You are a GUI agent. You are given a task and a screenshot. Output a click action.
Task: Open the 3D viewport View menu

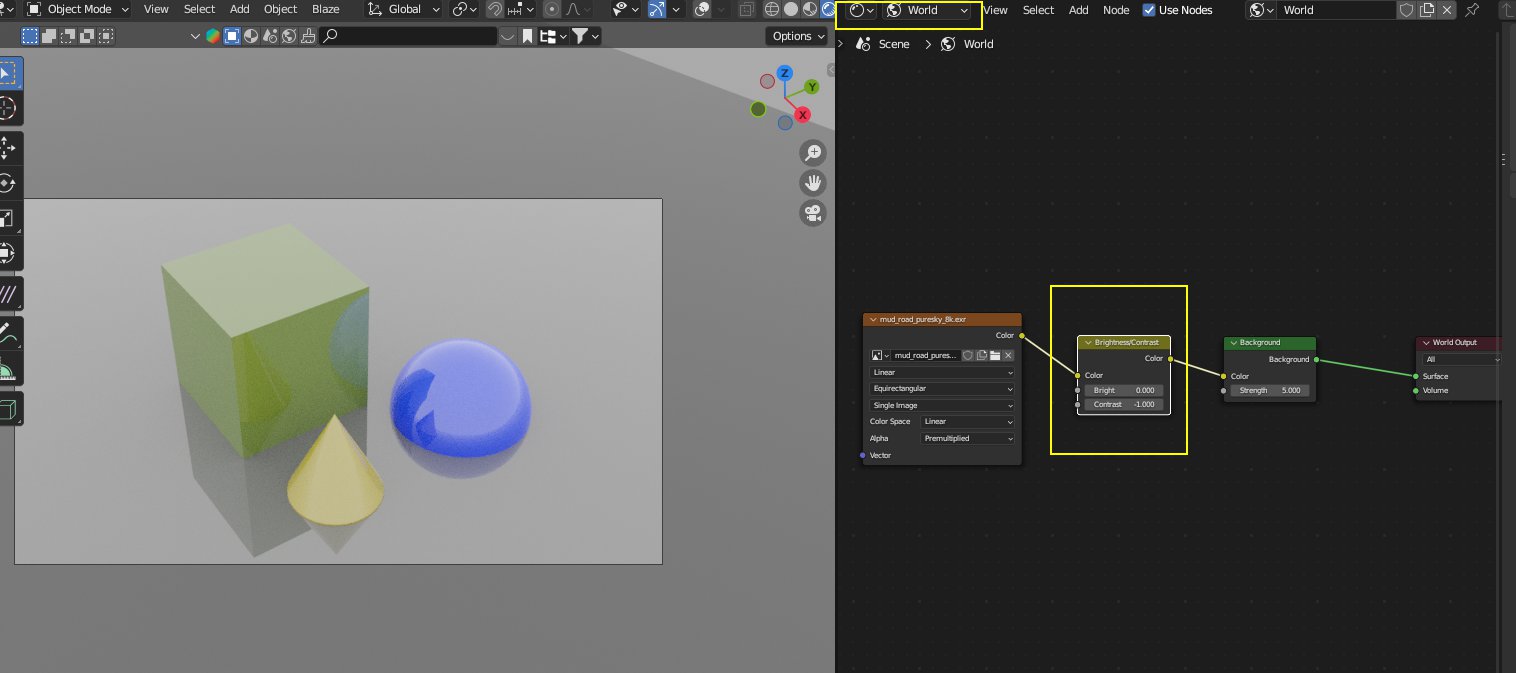(156, 9)
